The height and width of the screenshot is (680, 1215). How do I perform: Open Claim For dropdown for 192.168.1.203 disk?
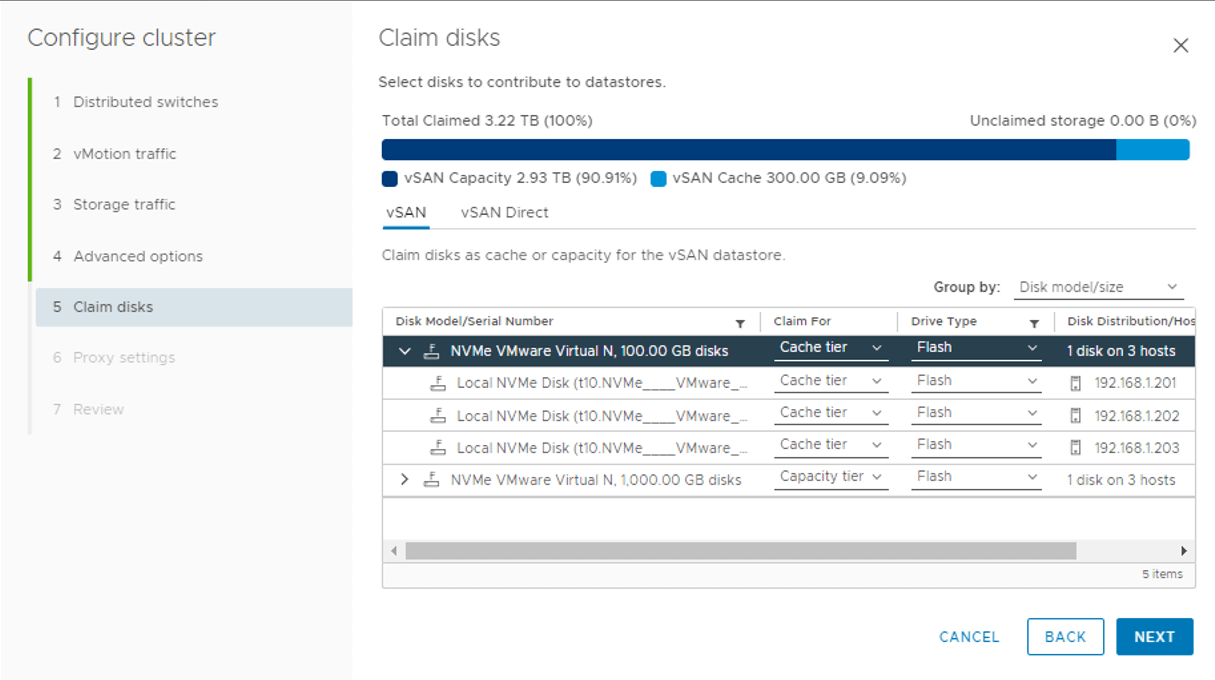pyautogui.click(x=831, y=445)
